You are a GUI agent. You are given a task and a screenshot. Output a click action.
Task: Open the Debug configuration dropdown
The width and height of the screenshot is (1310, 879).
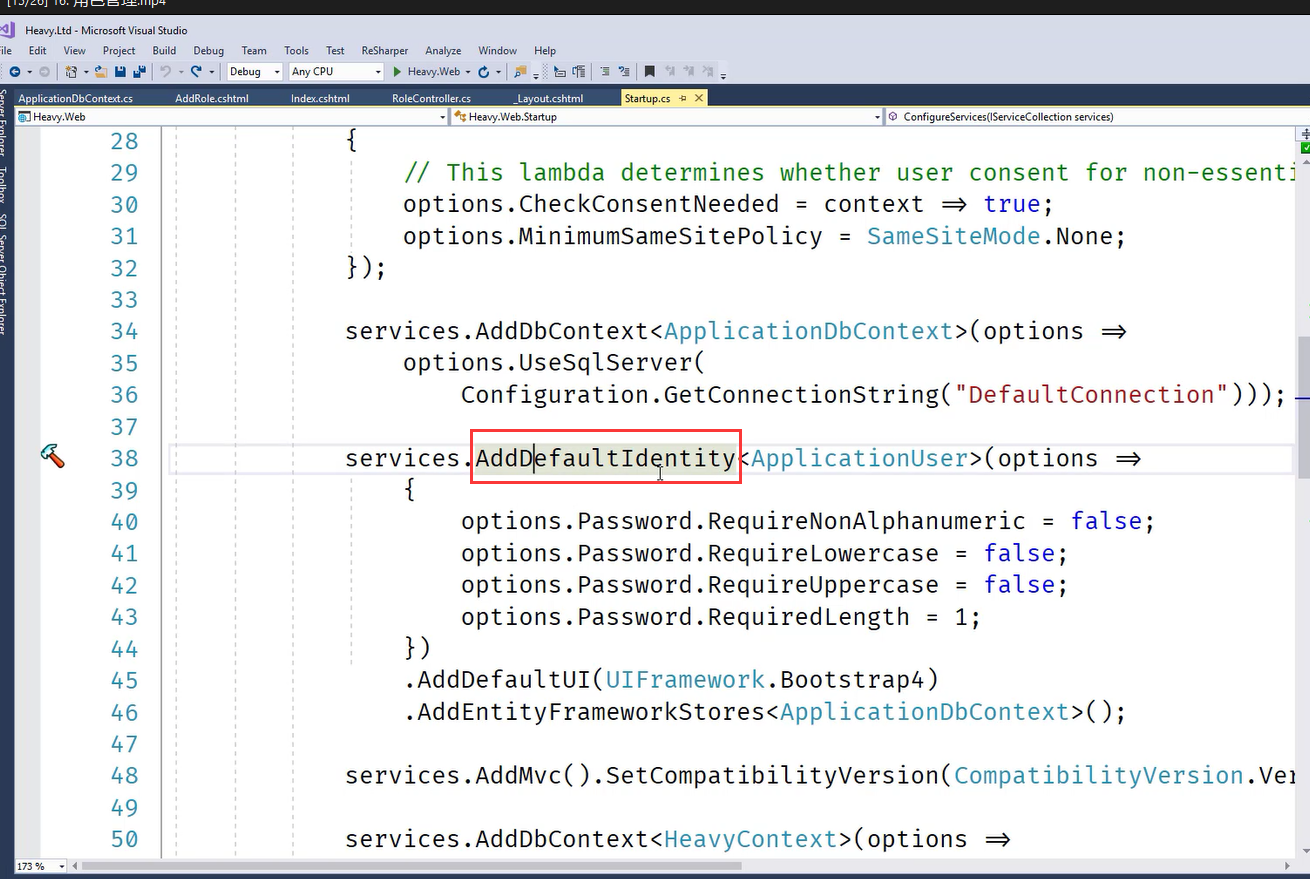coord(276,72)
